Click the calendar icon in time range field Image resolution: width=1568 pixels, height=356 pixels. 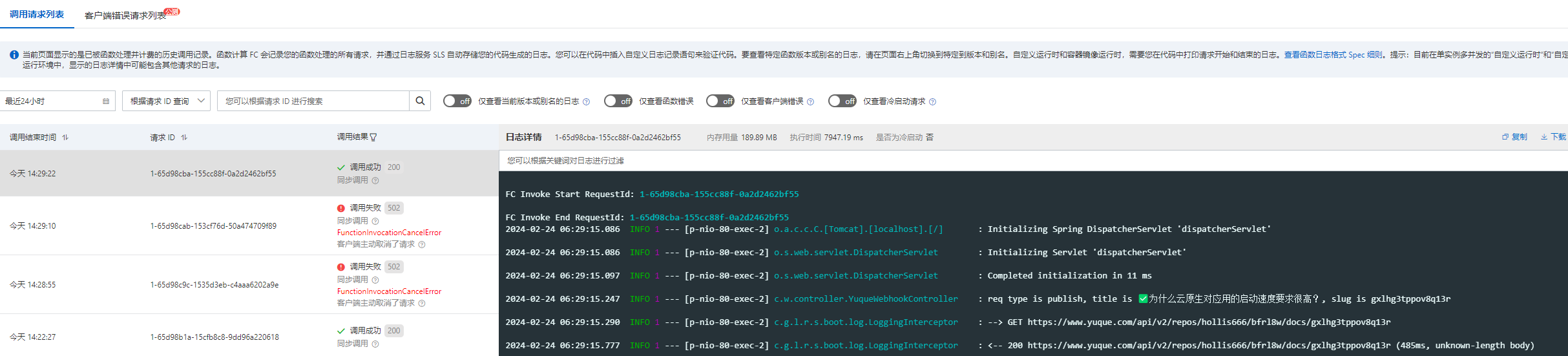106,101
